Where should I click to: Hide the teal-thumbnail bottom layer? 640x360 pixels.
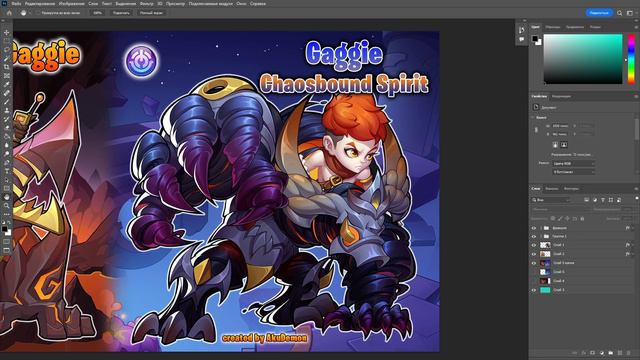534,290
